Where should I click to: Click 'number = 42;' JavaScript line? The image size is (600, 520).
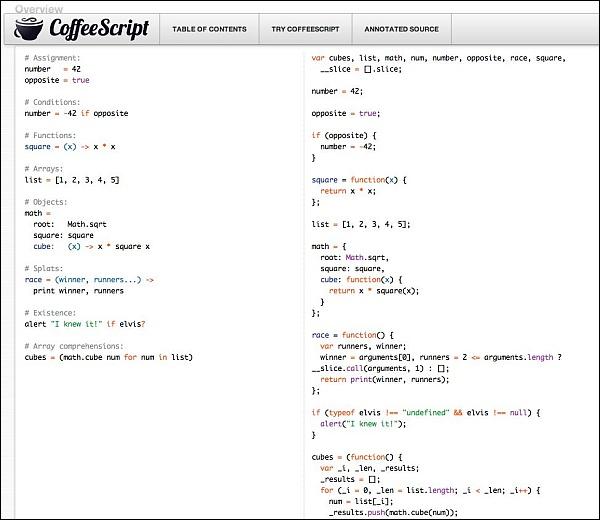pos(337,91)
